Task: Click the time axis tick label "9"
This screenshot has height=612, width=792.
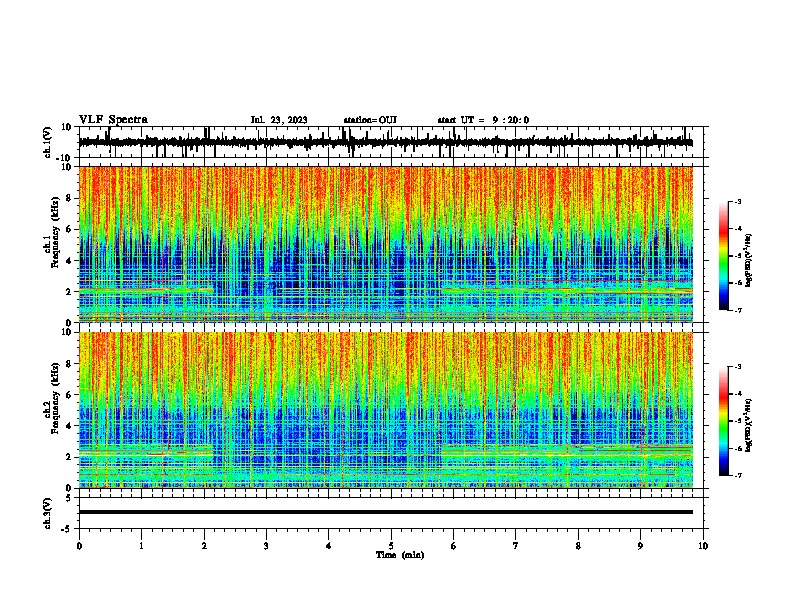Action: coord(640,546)
